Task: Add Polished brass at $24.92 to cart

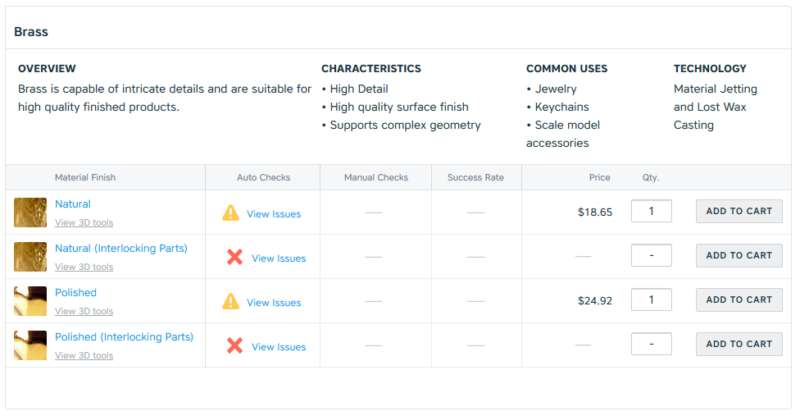Action: click(739, 300)
